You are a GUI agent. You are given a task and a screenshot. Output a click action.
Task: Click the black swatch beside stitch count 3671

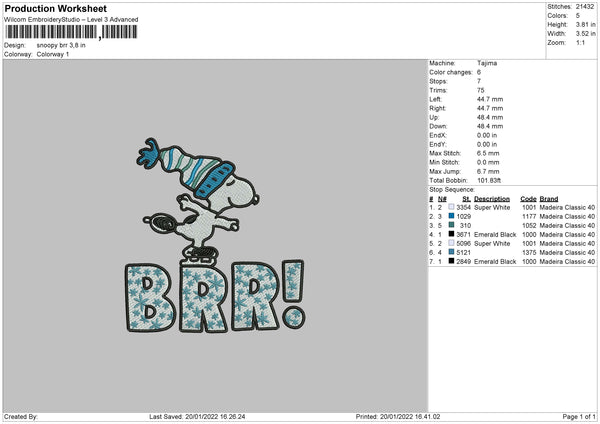pos(452,234)
